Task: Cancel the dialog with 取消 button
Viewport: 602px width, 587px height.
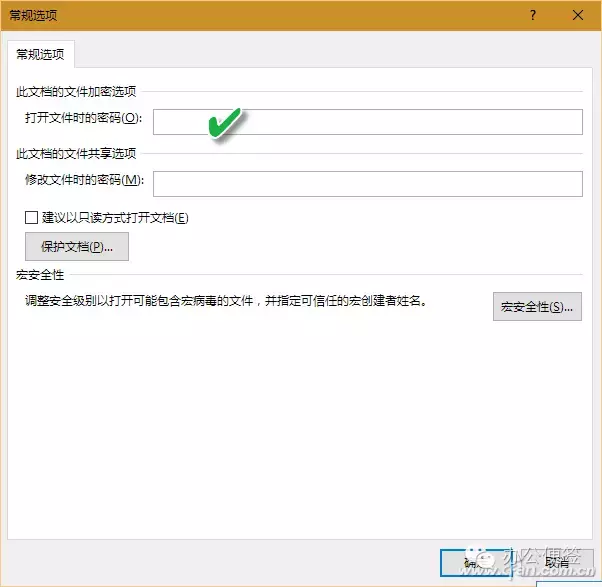Action: [x=557, y=563]
